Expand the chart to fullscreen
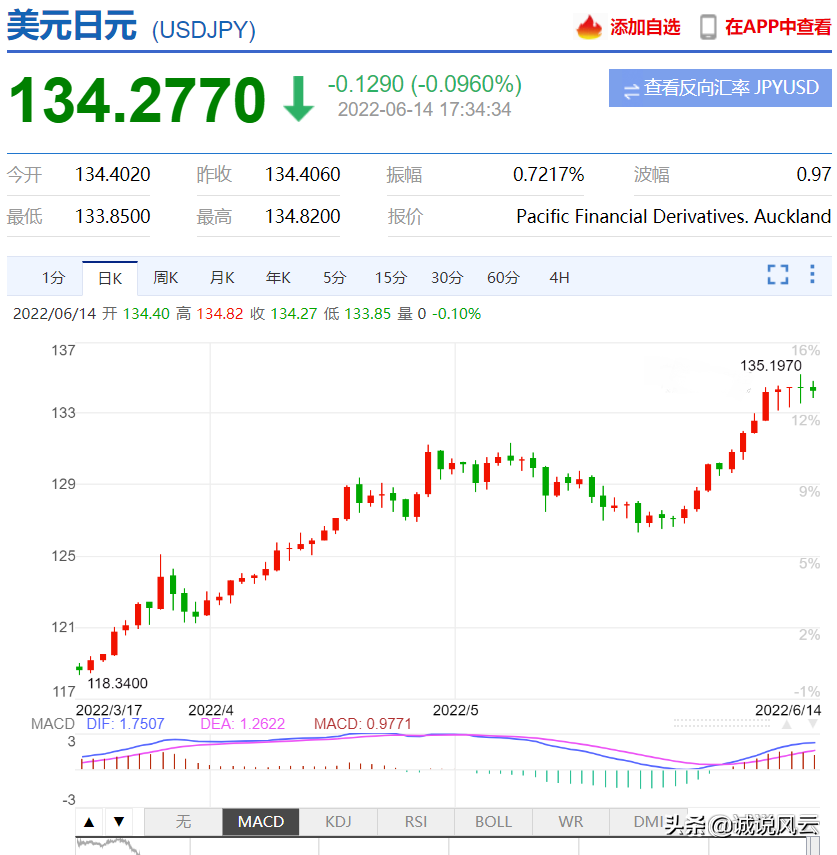The height and width of the screenshot is (855, 837). coord(778,275)
